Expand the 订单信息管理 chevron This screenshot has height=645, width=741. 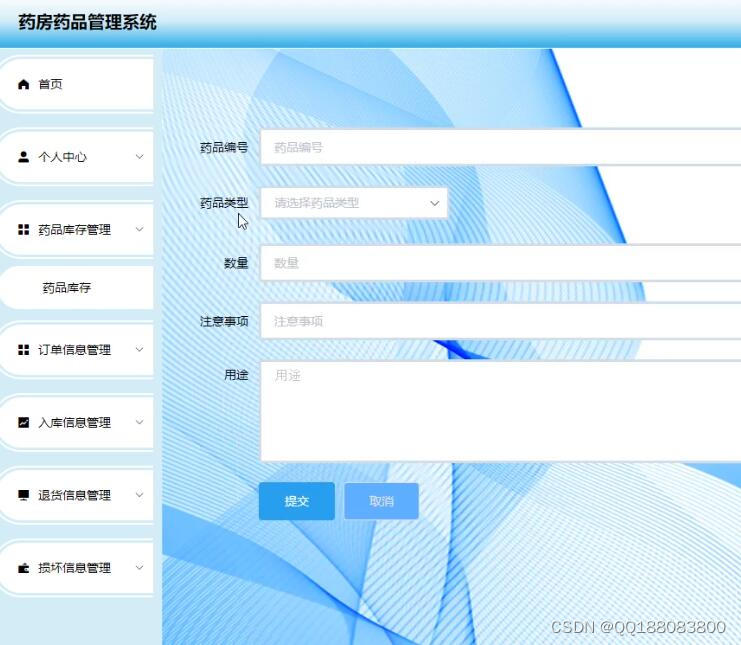click(139, 349)
